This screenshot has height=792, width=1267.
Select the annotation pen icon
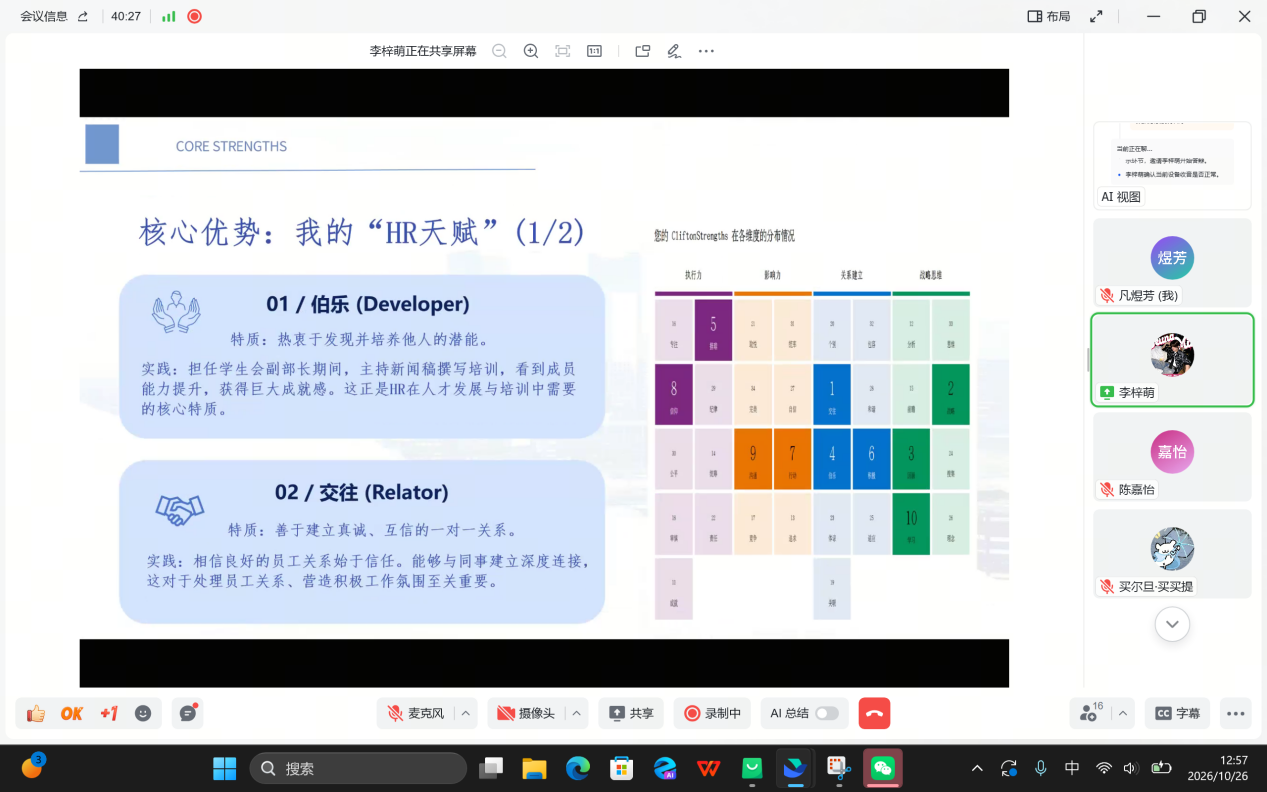pyautogui.click(x=674, y=51)
